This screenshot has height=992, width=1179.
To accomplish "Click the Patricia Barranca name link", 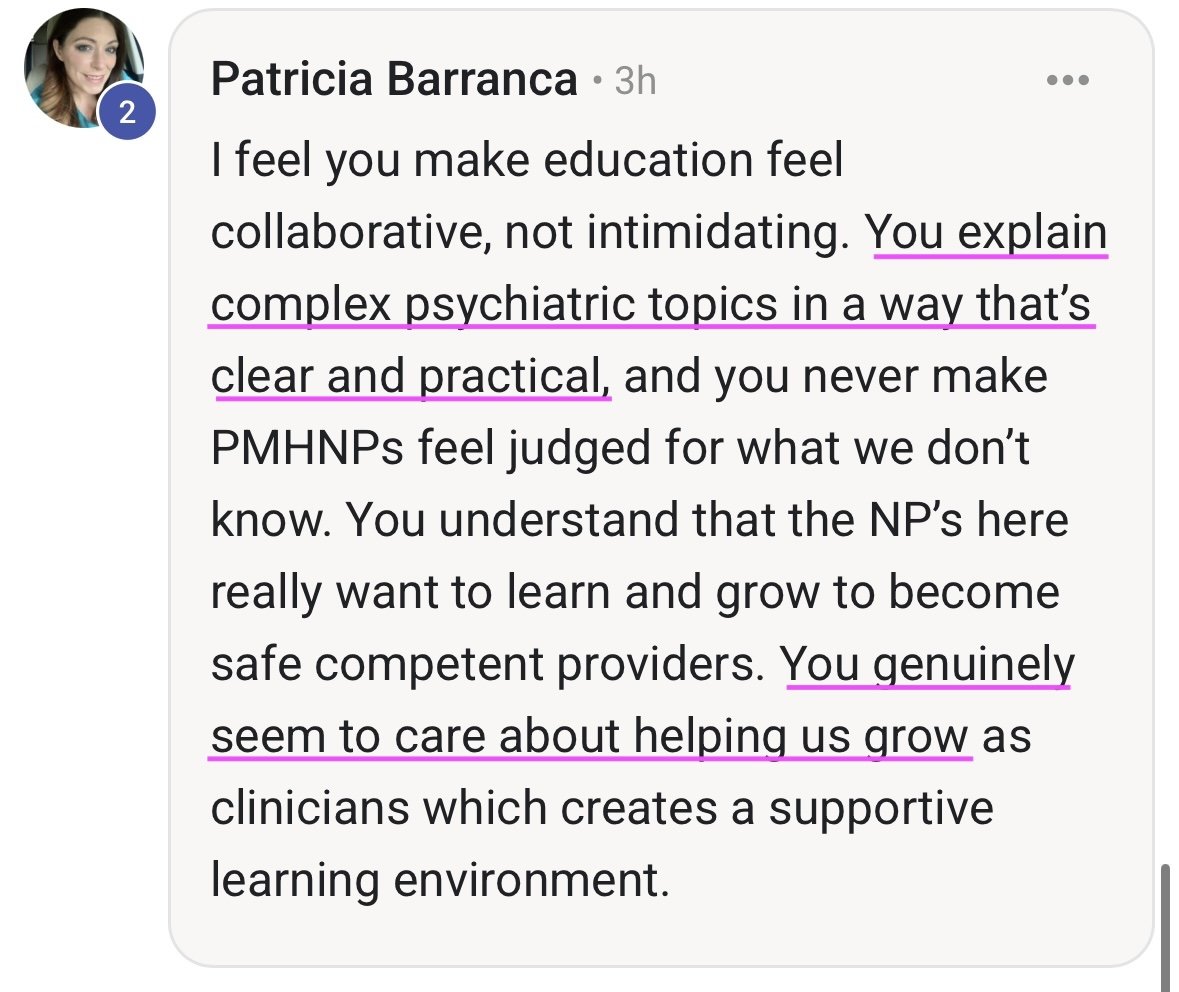I will (394, 79).
